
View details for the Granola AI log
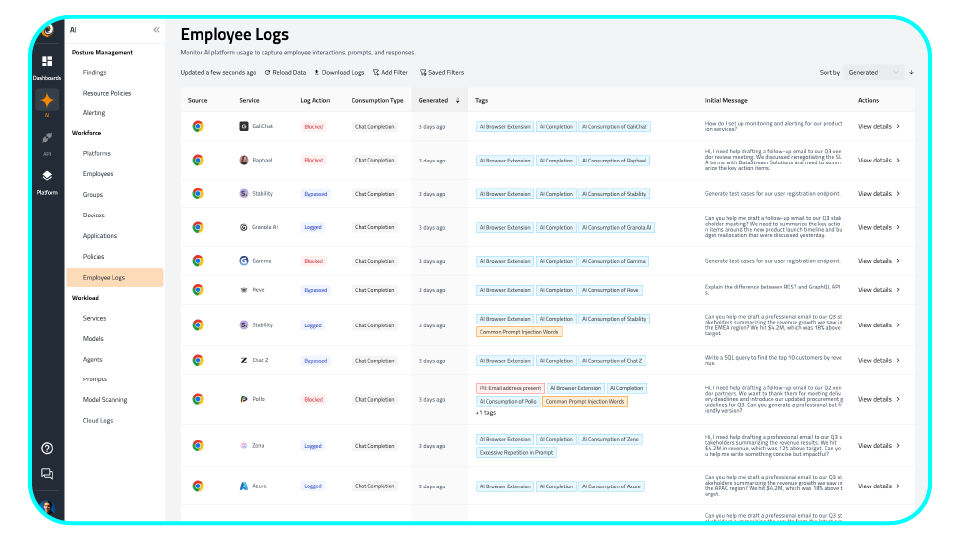pos(879,227)
